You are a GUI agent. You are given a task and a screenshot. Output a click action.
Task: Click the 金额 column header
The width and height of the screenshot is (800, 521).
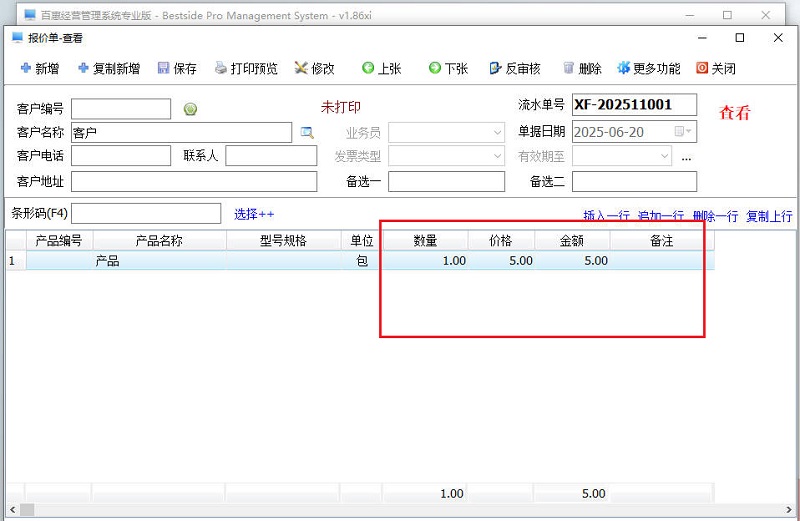[571, 240]
